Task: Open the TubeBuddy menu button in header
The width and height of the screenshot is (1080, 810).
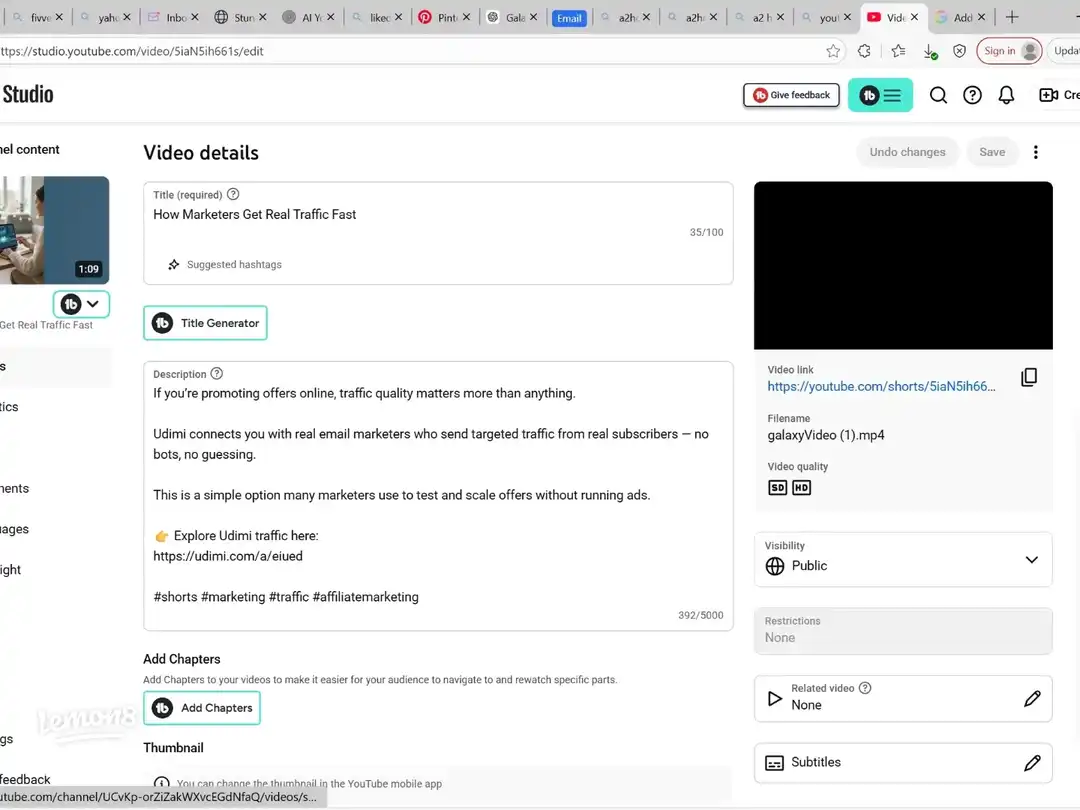Action: pos(880,95)
